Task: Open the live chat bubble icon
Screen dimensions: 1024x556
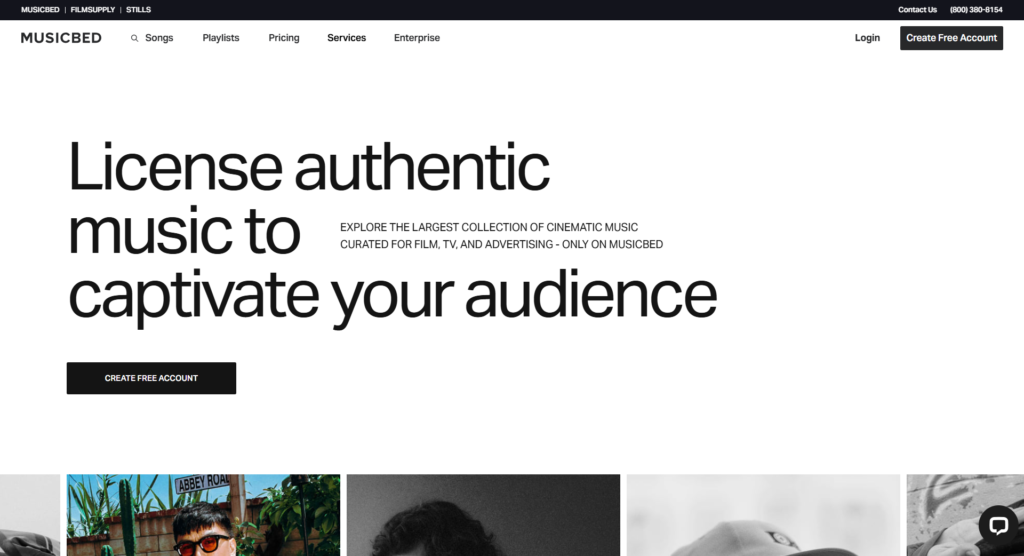Action: pyautogui.click(x=998, y=525)
